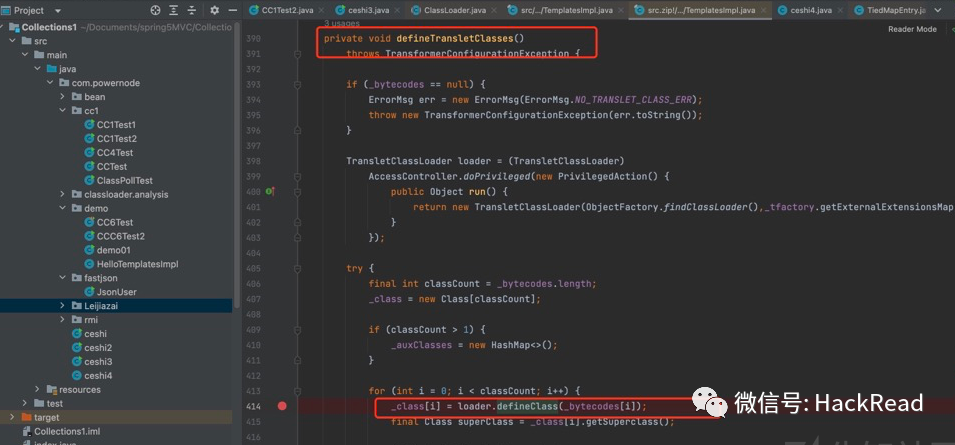Close the CC1Test2.java tab
Viewport: 955px width, 445px height.
[x=320, y=10]
